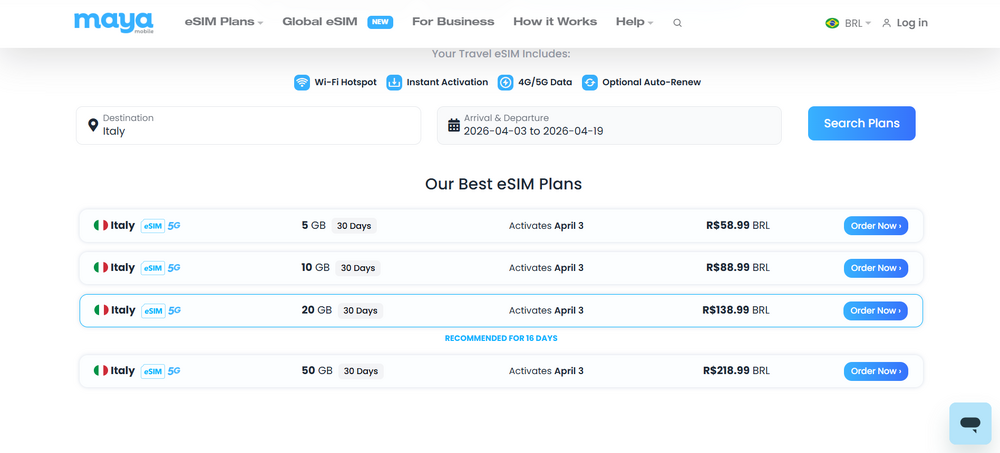
Task: Expand the eSIM Plans menu
Action: coord(224,22)
